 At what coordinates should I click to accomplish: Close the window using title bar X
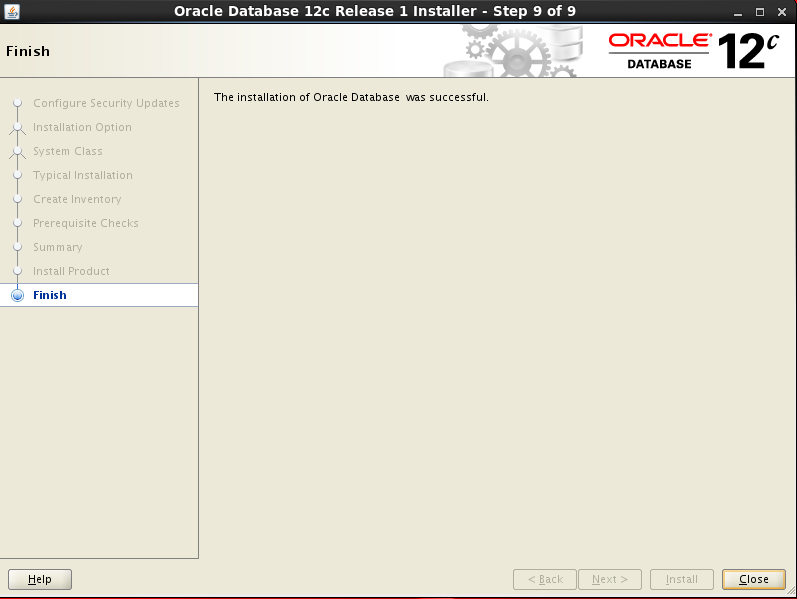pyautogui.click(x=782, y=12)
